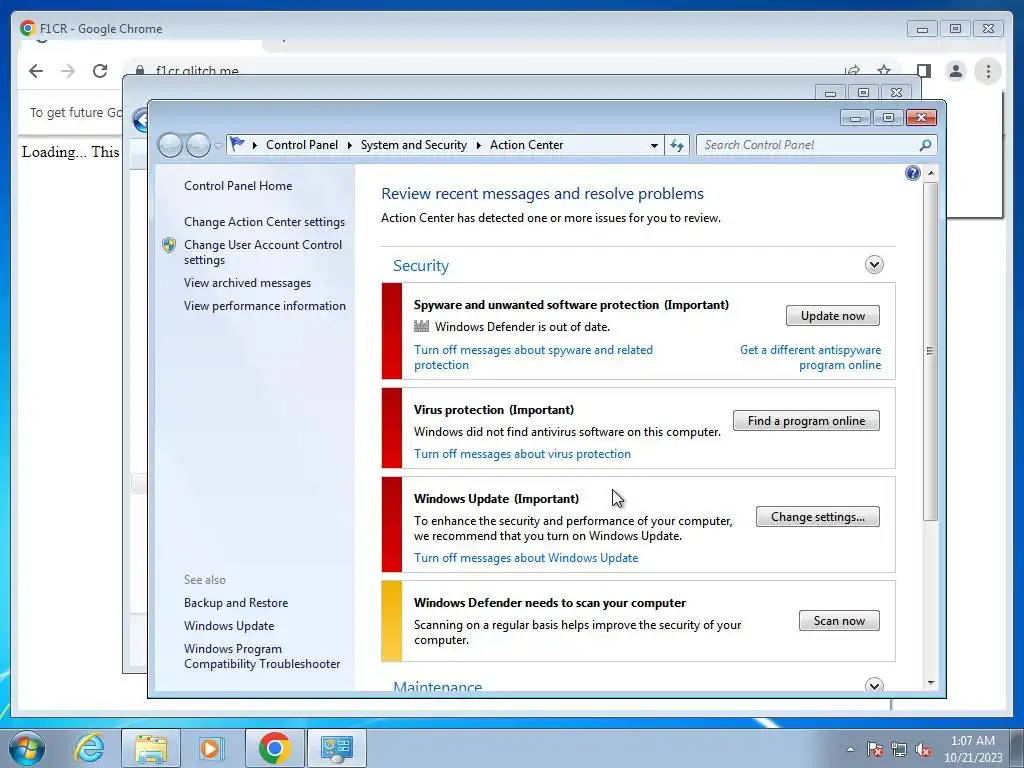Click Chrome address bar URL
1024x768 pixels.
click(x=197, y=71)
